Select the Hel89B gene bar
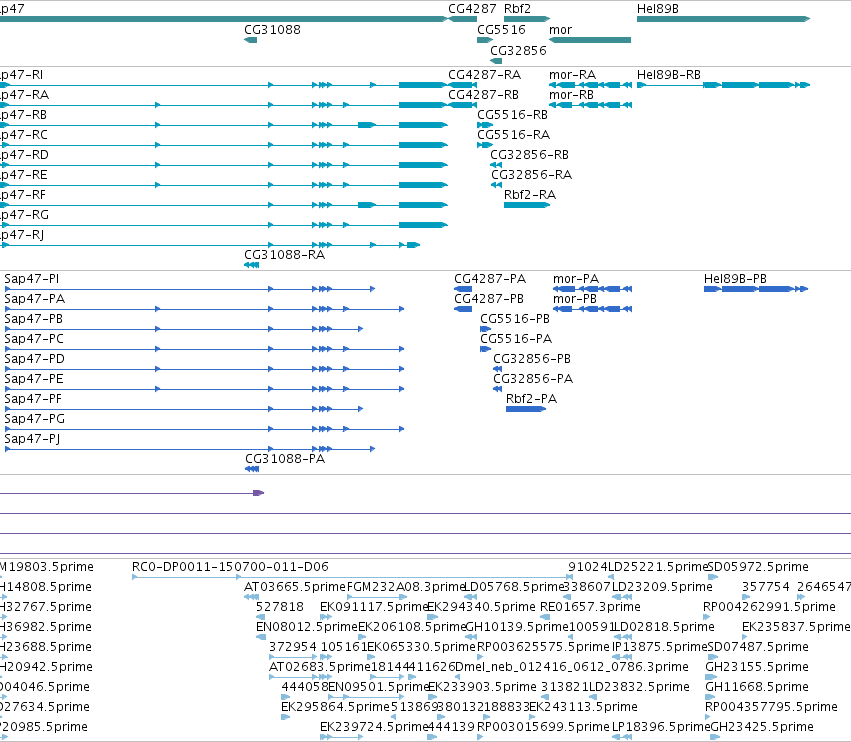Viewport: 851px width, 742px height. point(723,19)
